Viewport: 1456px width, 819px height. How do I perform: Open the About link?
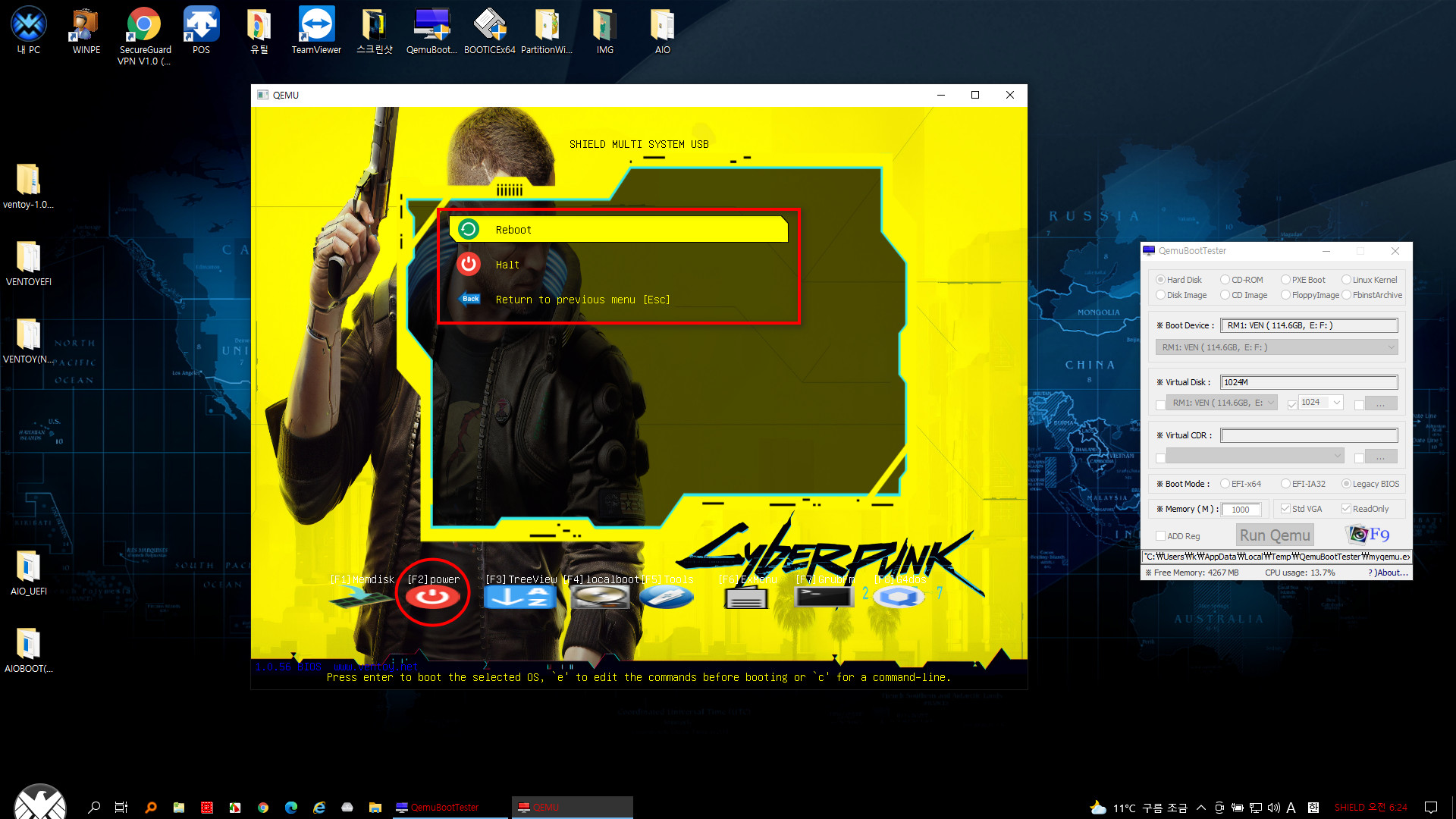click(x=1388, y=573)
